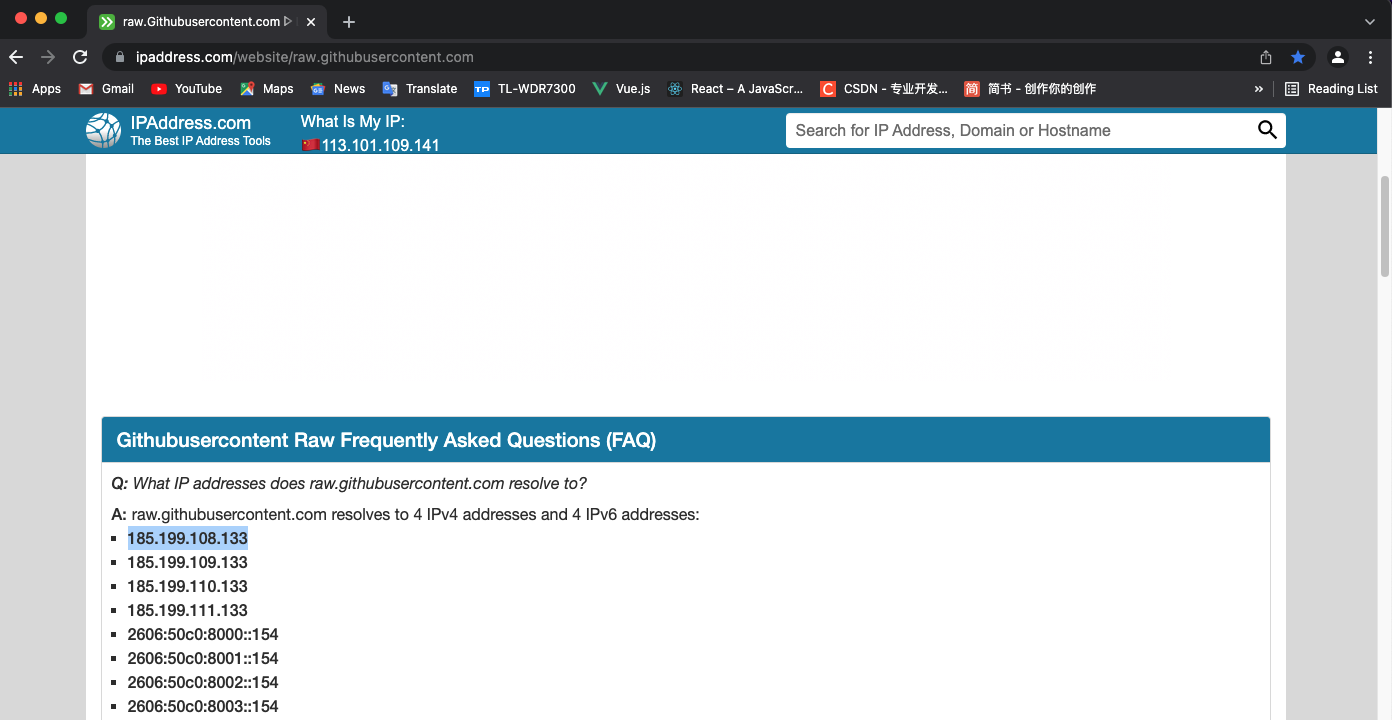
Task: Open the Translate bookmark
Action: [x=420, y=88]
